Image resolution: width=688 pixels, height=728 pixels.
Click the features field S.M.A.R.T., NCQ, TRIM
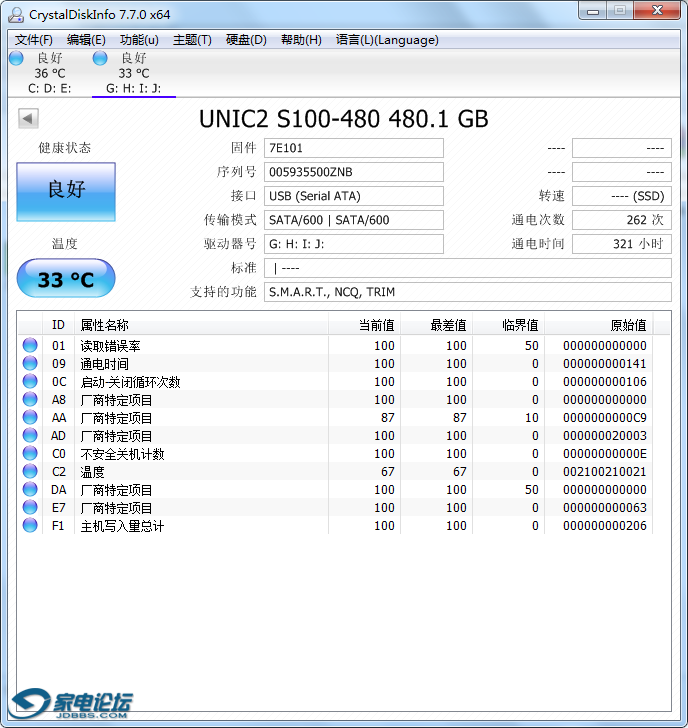pyautogui.click(x=468, y=292)
